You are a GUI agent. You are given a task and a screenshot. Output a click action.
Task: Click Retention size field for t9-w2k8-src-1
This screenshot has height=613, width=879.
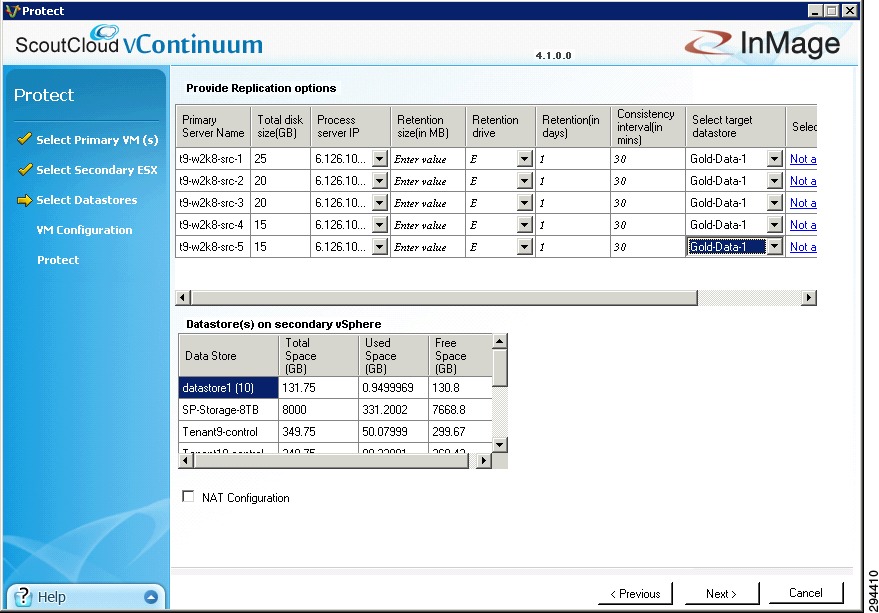coord(428,159)
